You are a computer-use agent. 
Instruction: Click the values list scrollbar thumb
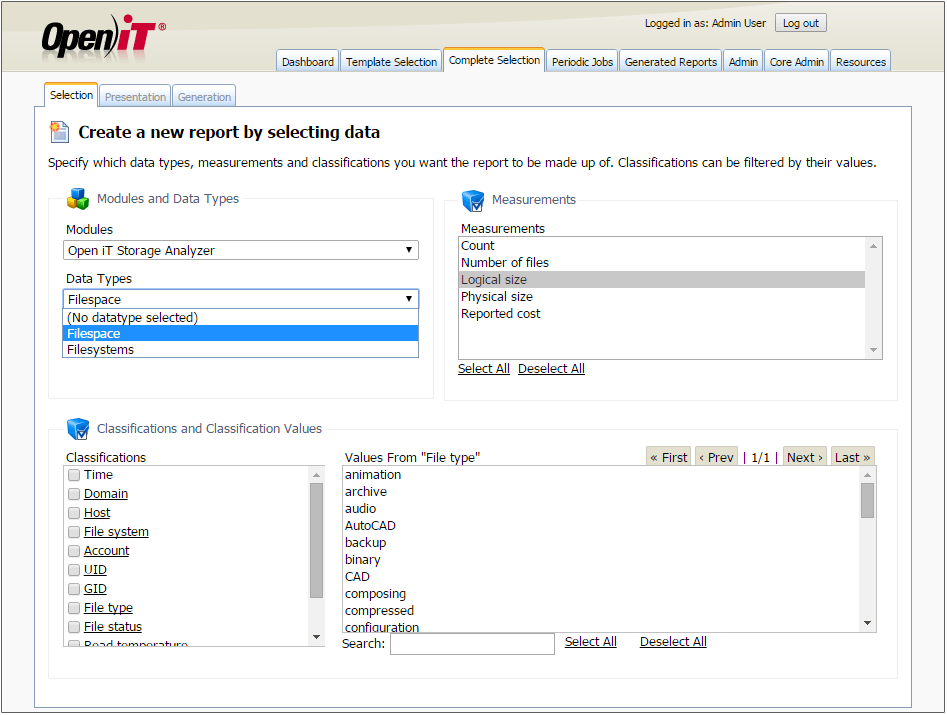coord(867,501)
